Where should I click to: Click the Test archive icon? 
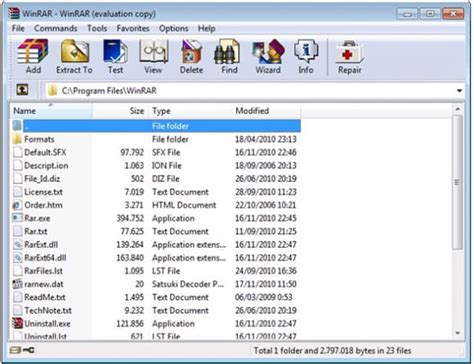[x=115, y=51]
